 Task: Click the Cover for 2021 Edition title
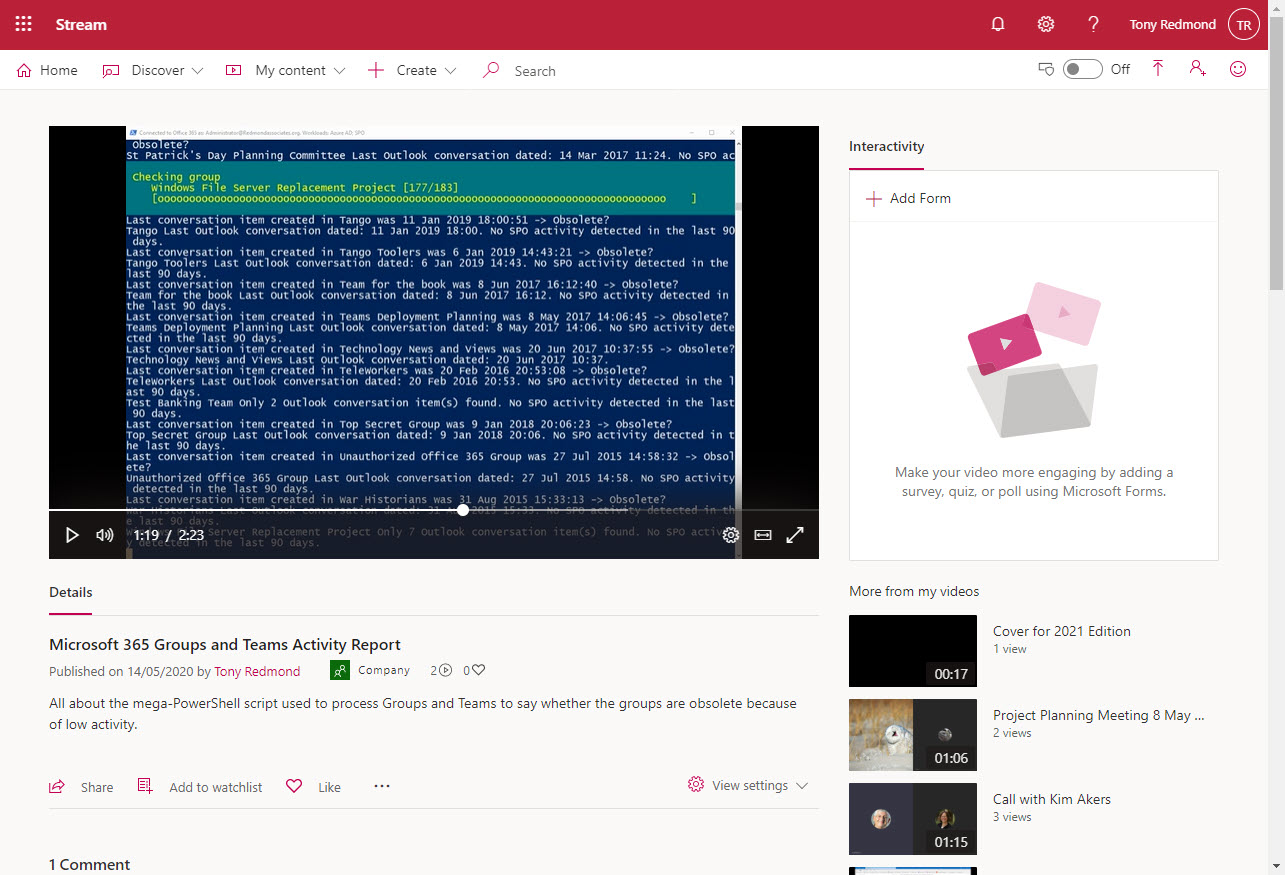click(1062, 631)
